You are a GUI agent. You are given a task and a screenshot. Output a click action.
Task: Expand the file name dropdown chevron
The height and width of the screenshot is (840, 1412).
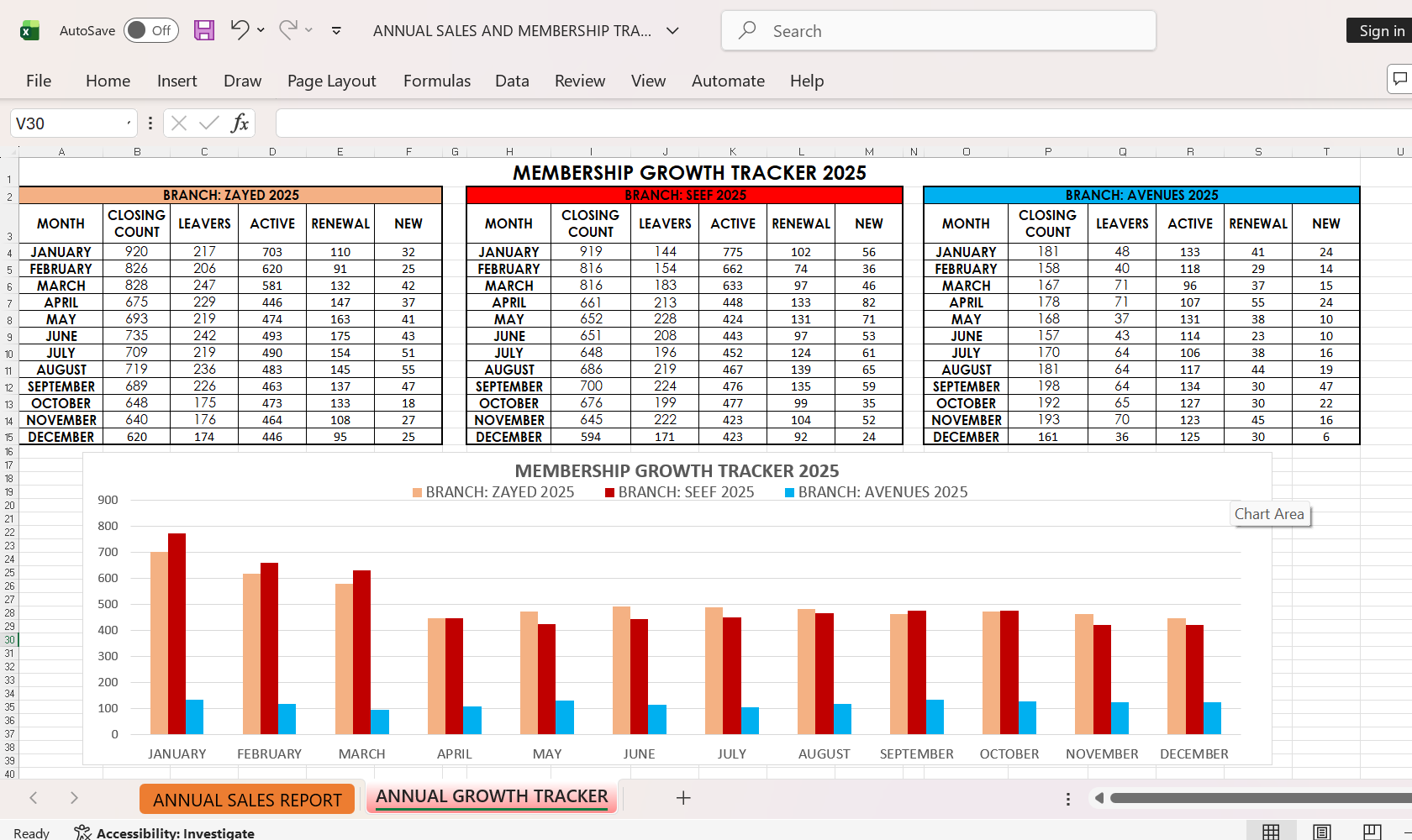pos(672,30)
